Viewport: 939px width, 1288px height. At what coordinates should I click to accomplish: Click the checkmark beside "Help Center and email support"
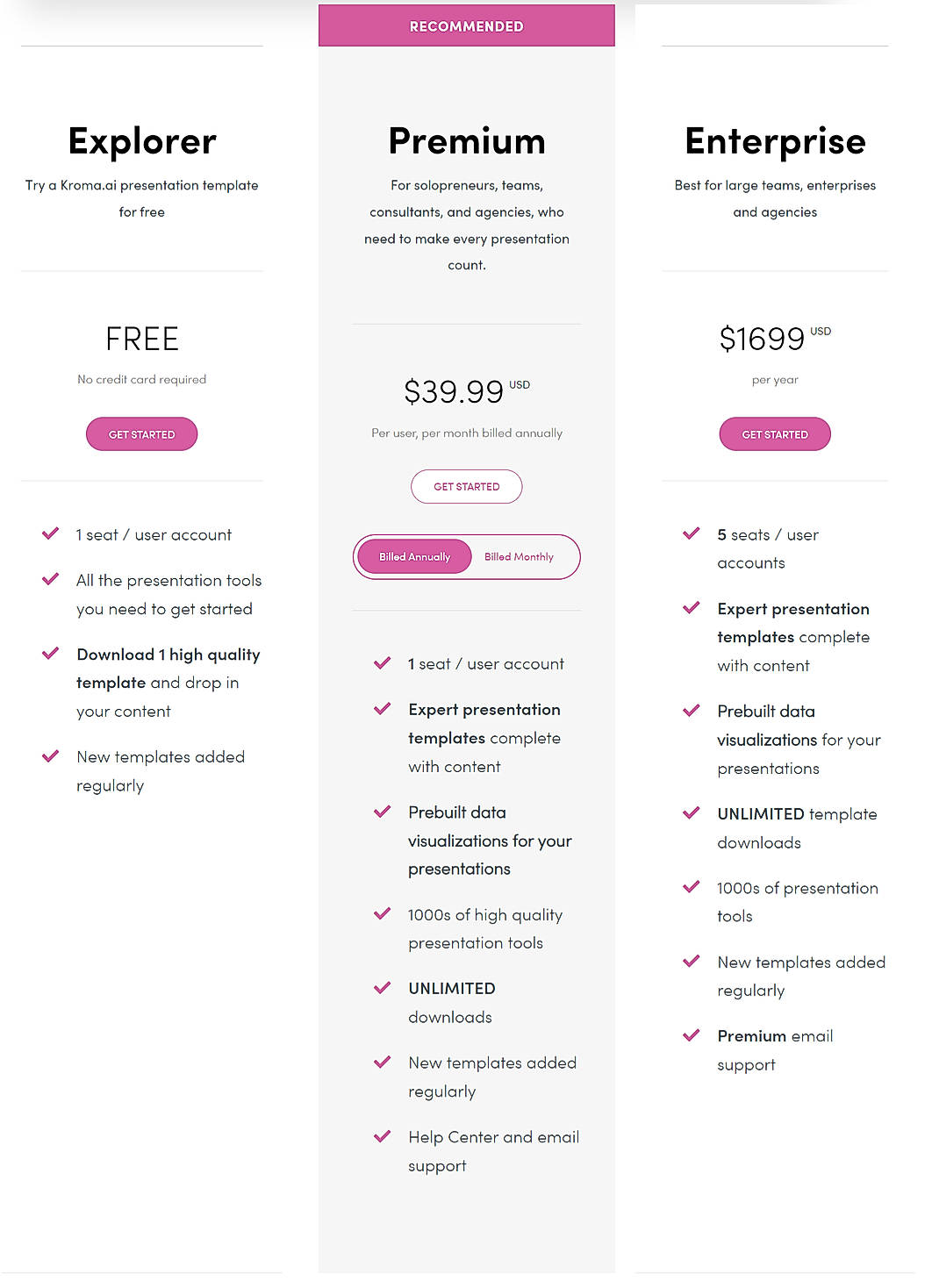click(382, 1136)
